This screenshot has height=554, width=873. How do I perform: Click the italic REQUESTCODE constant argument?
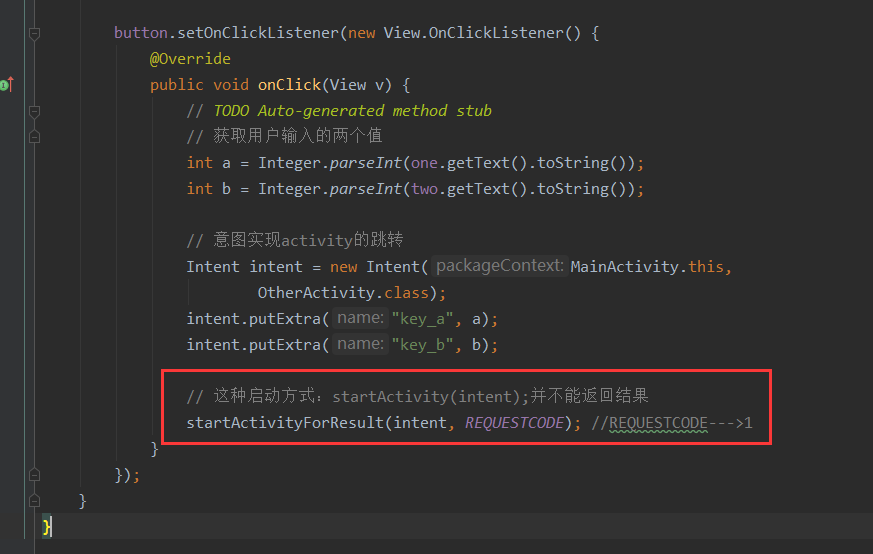point(514,423)
